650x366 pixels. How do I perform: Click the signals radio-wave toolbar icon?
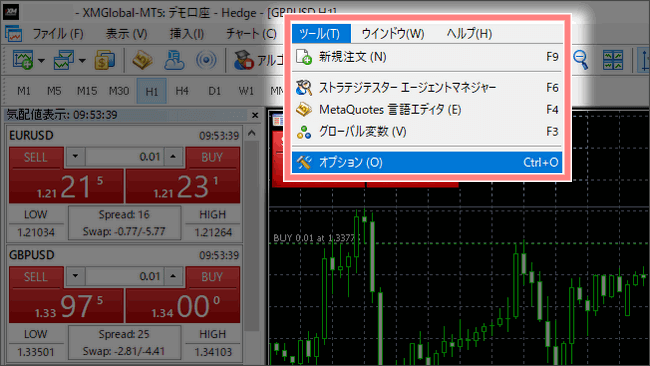click(x=206, y=60)
